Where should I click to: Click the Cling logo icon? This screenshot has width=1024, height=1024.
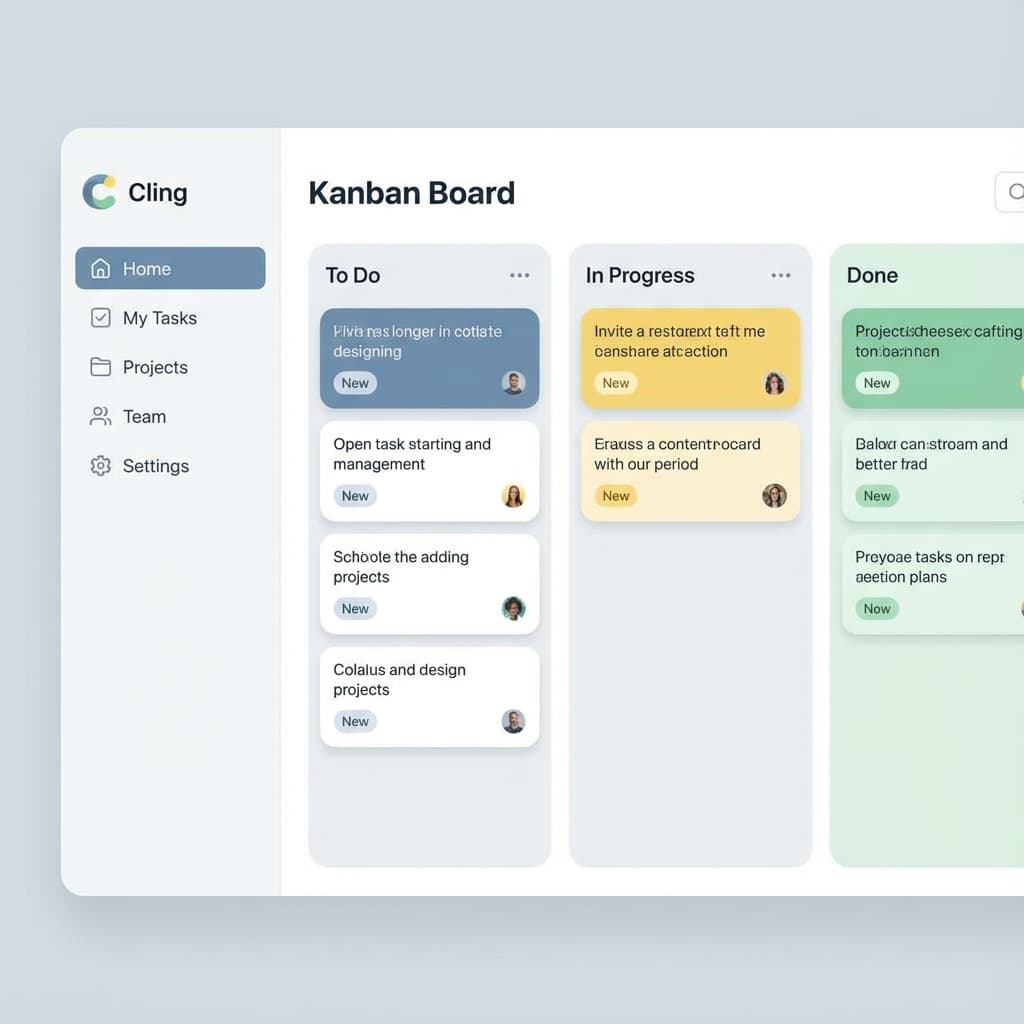[x=98, y=192]
